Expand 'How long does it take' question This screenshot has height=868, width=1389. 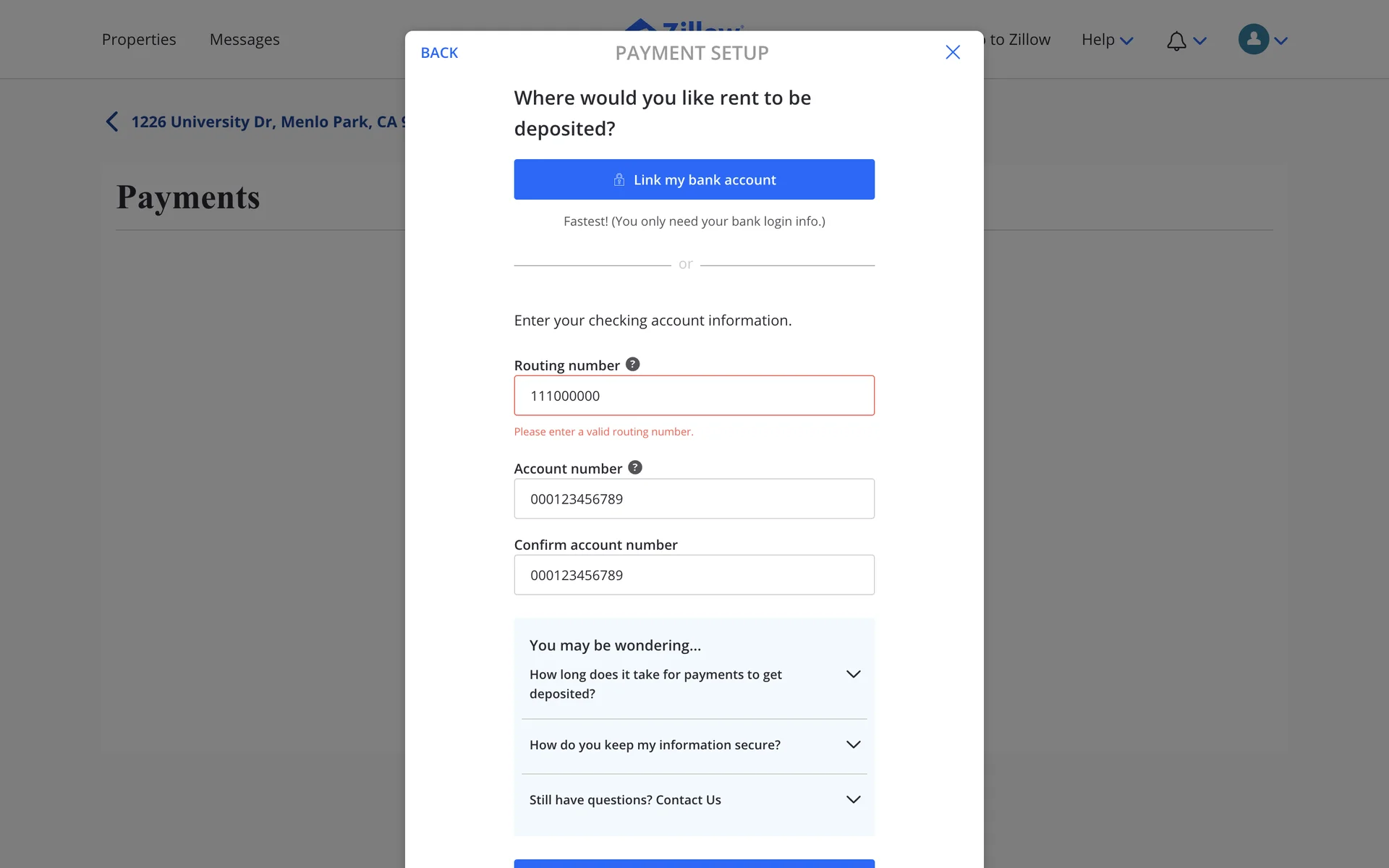[x=853, y=674]
